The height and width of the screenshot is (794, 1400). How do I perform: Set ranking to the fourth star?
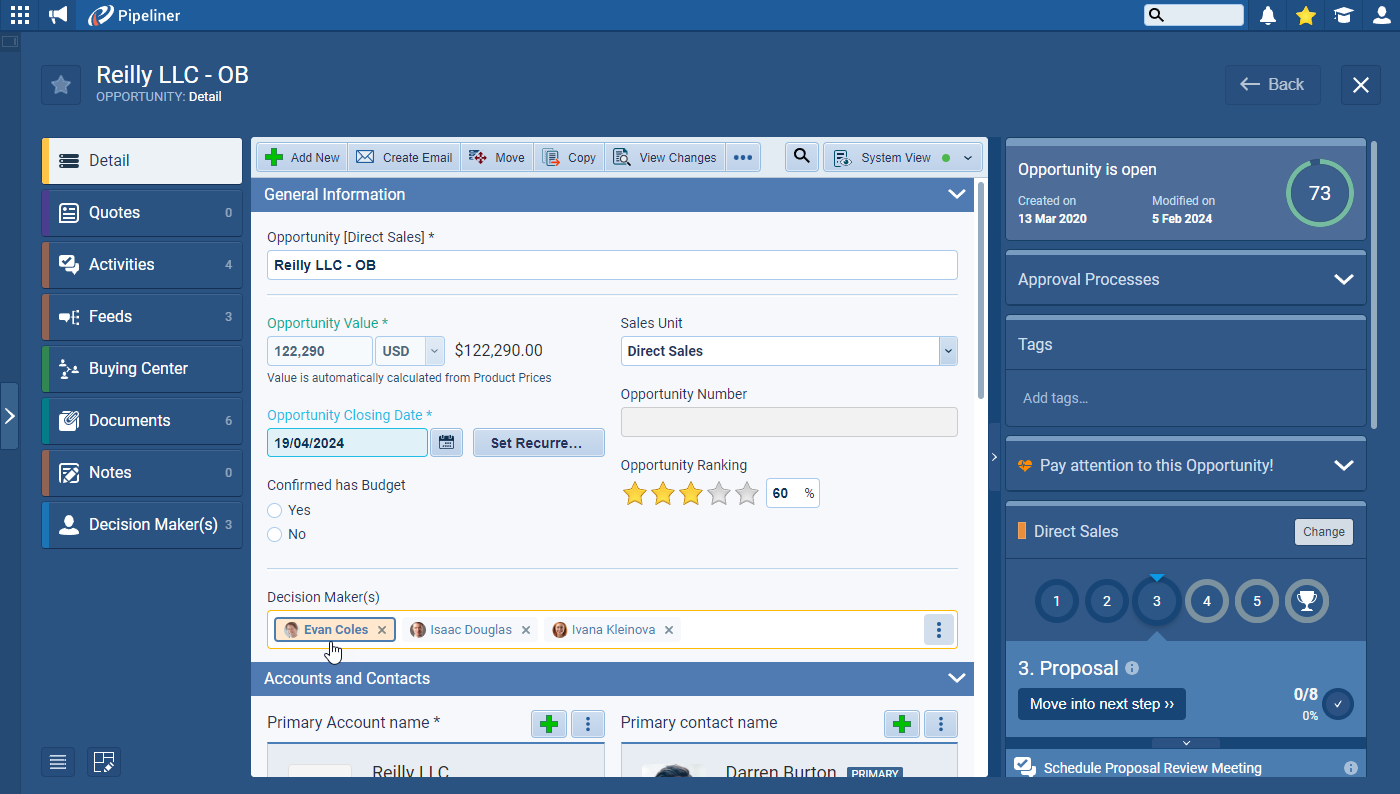(718, 494)
